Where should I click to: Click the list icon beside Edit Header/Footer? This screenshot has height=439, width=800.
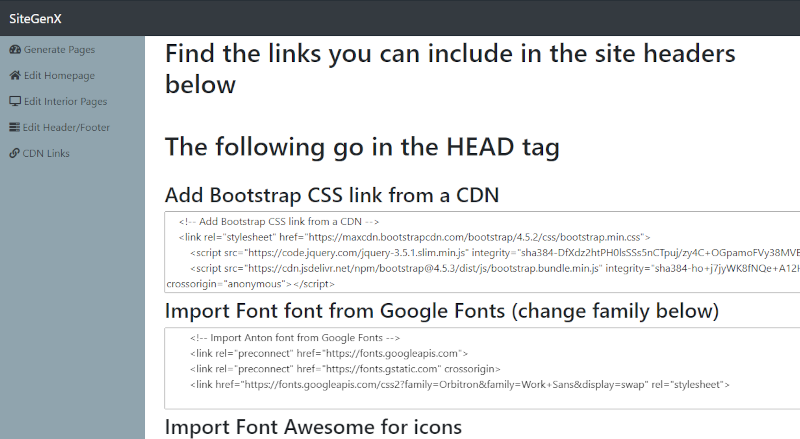14,127
